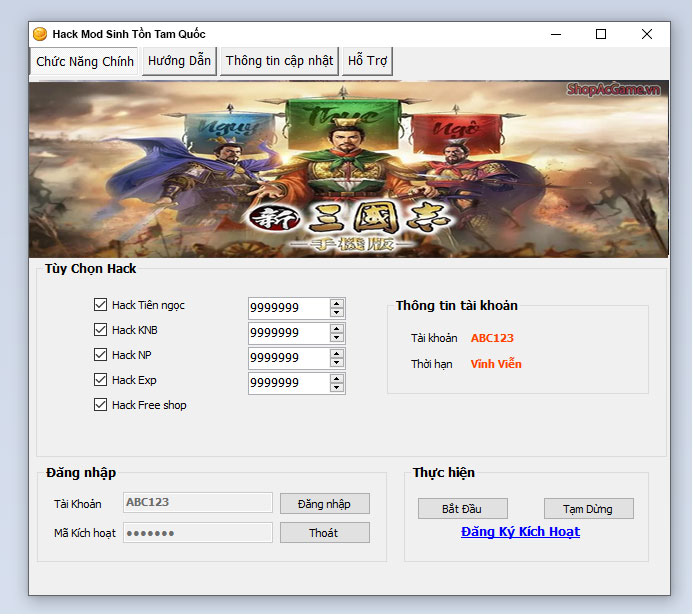Select the Vĩnh Viễn expiry text

496,364
